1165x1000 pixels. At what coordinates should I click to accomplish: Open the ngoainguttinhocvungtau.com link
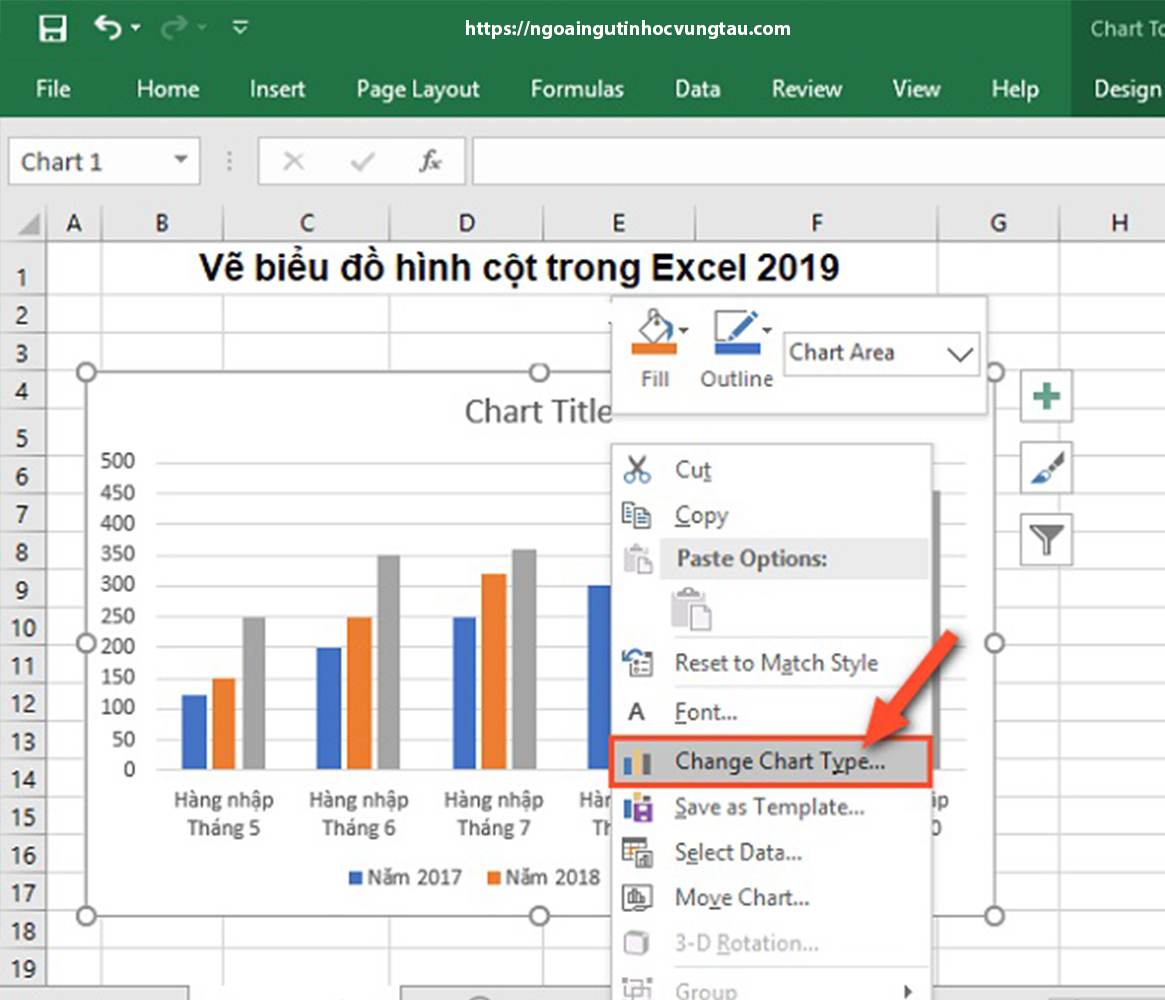click(x=628, y=28)
